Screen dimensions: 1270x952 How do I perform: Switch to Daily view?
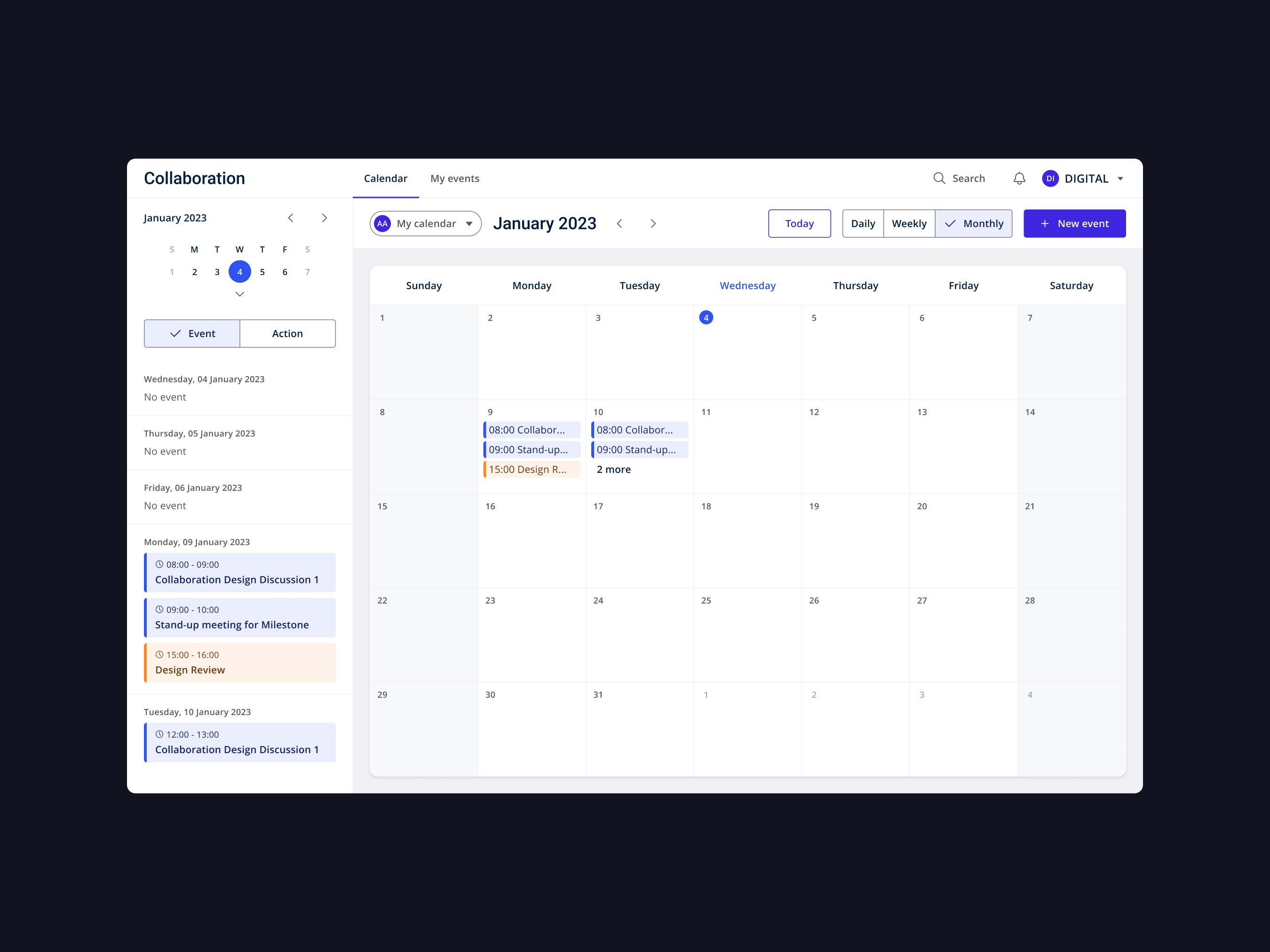(863, 224)
